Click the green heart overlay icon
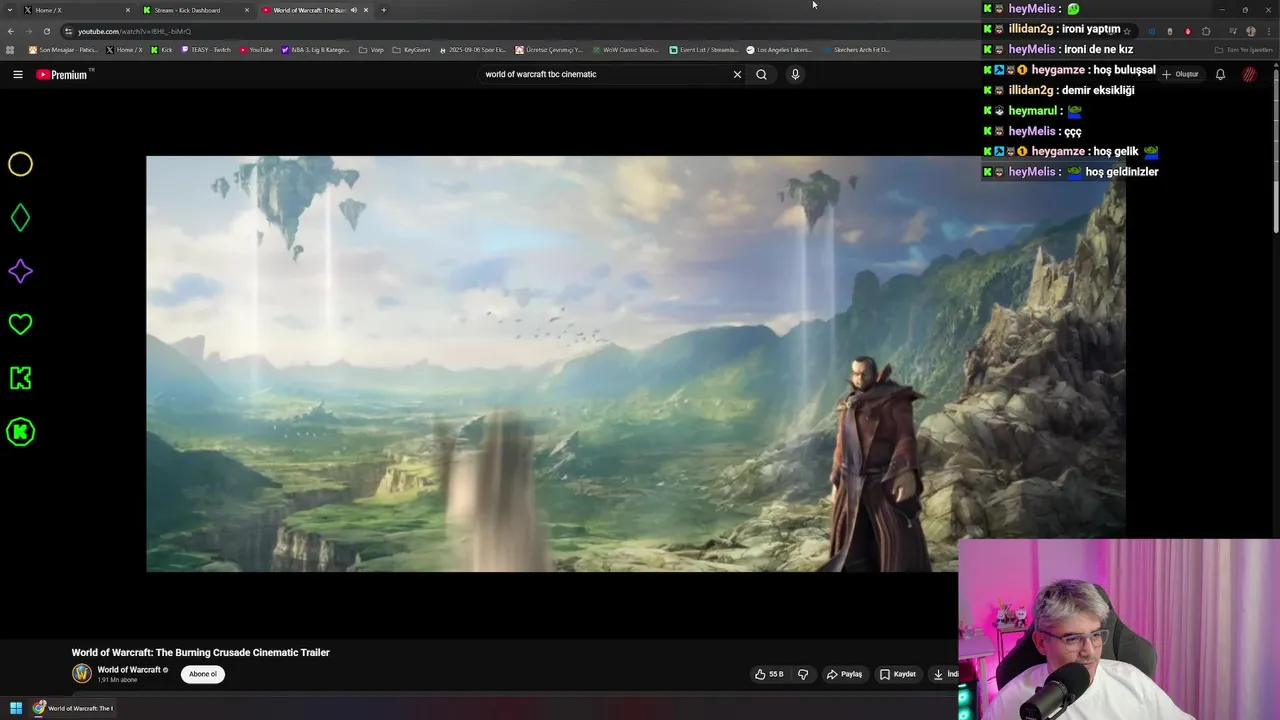The width and height of the screenshot is (1280, 720). point(20,324)
